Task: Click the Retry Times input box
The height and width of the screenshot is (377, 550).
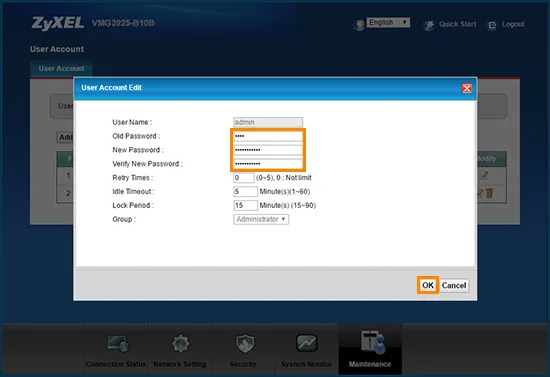Action: [244, 178]
